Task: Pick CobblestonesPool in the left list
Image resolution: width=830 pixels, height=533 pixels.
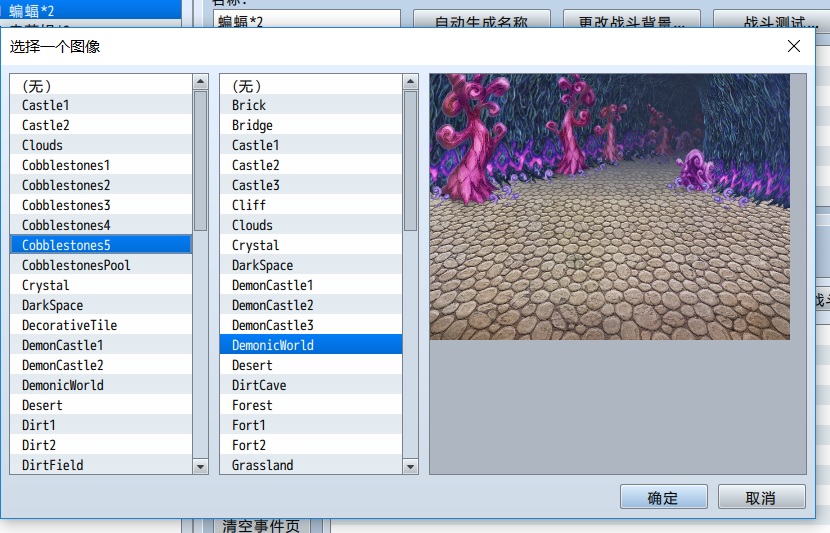Action: pos(101,265)
